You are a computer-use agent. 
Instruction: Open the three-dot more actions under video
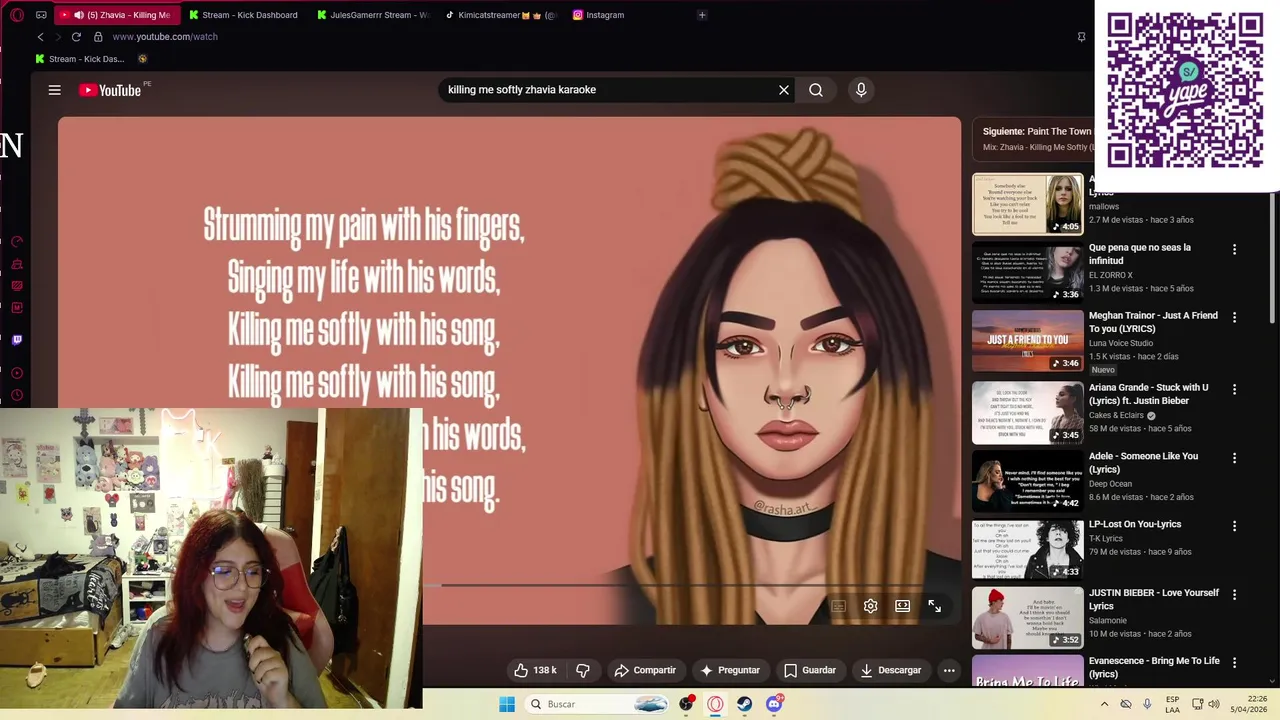point(949,670)
